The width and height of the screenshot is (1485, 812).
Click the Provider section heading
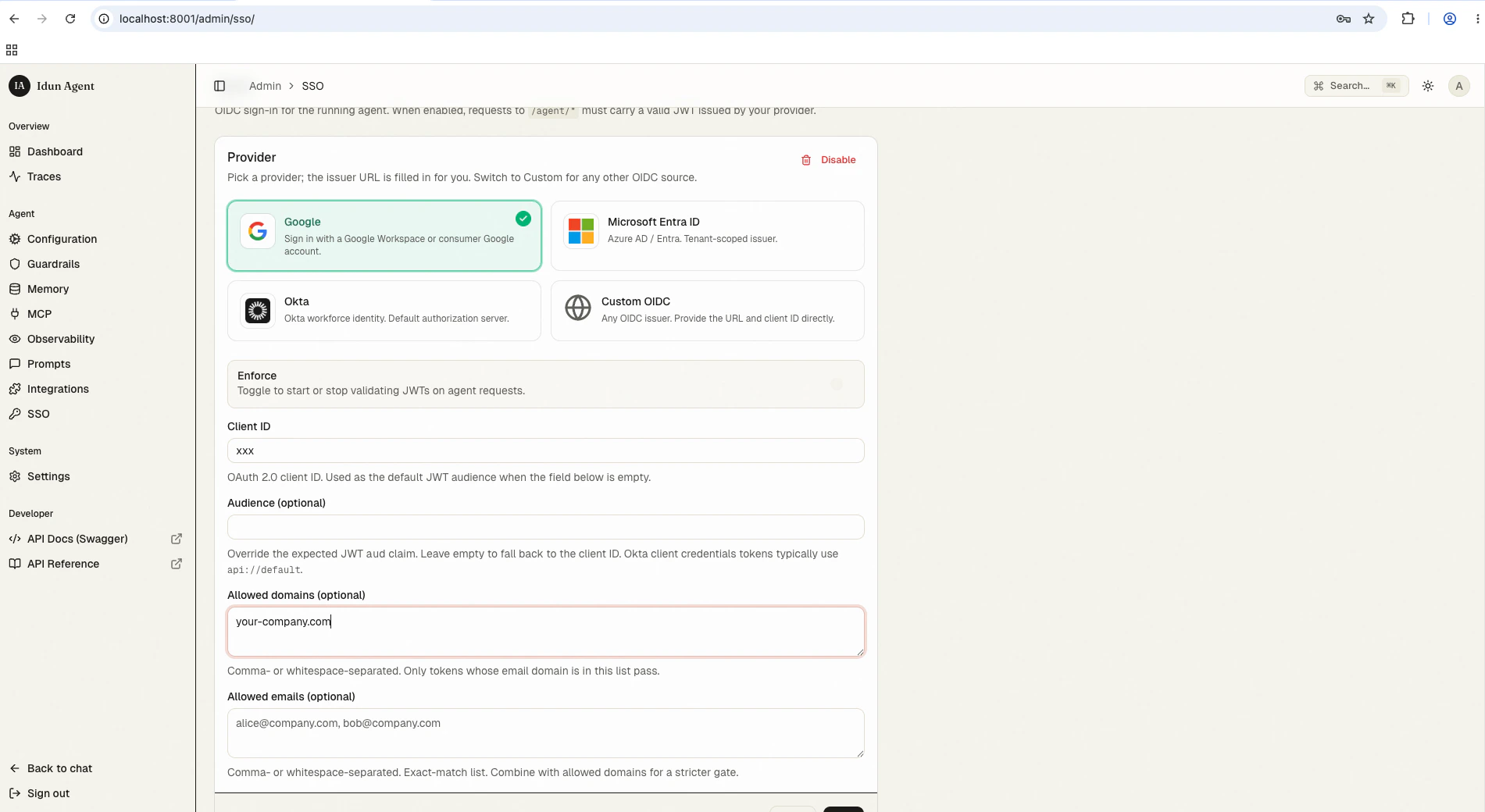click(x=252, y=157)
